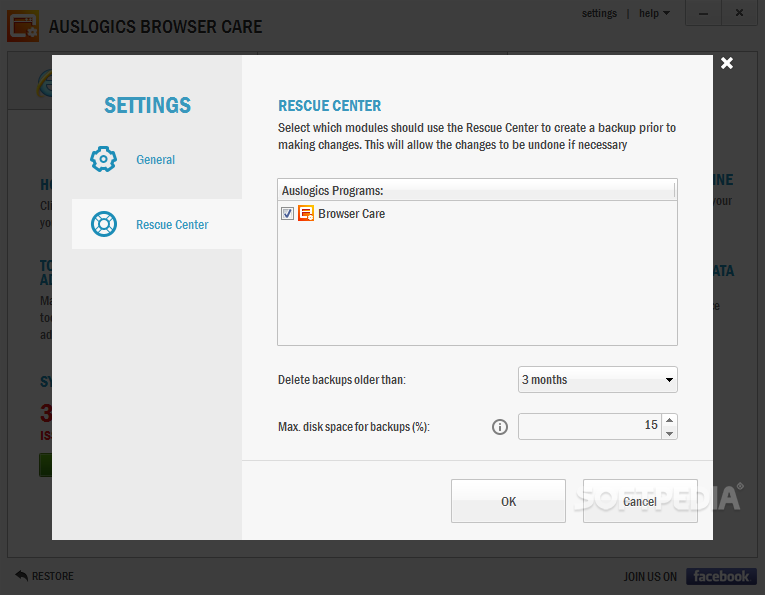This screenshot has height=595, width=765.
Task: Click the max disk space info icon
Action: point(500,427)
